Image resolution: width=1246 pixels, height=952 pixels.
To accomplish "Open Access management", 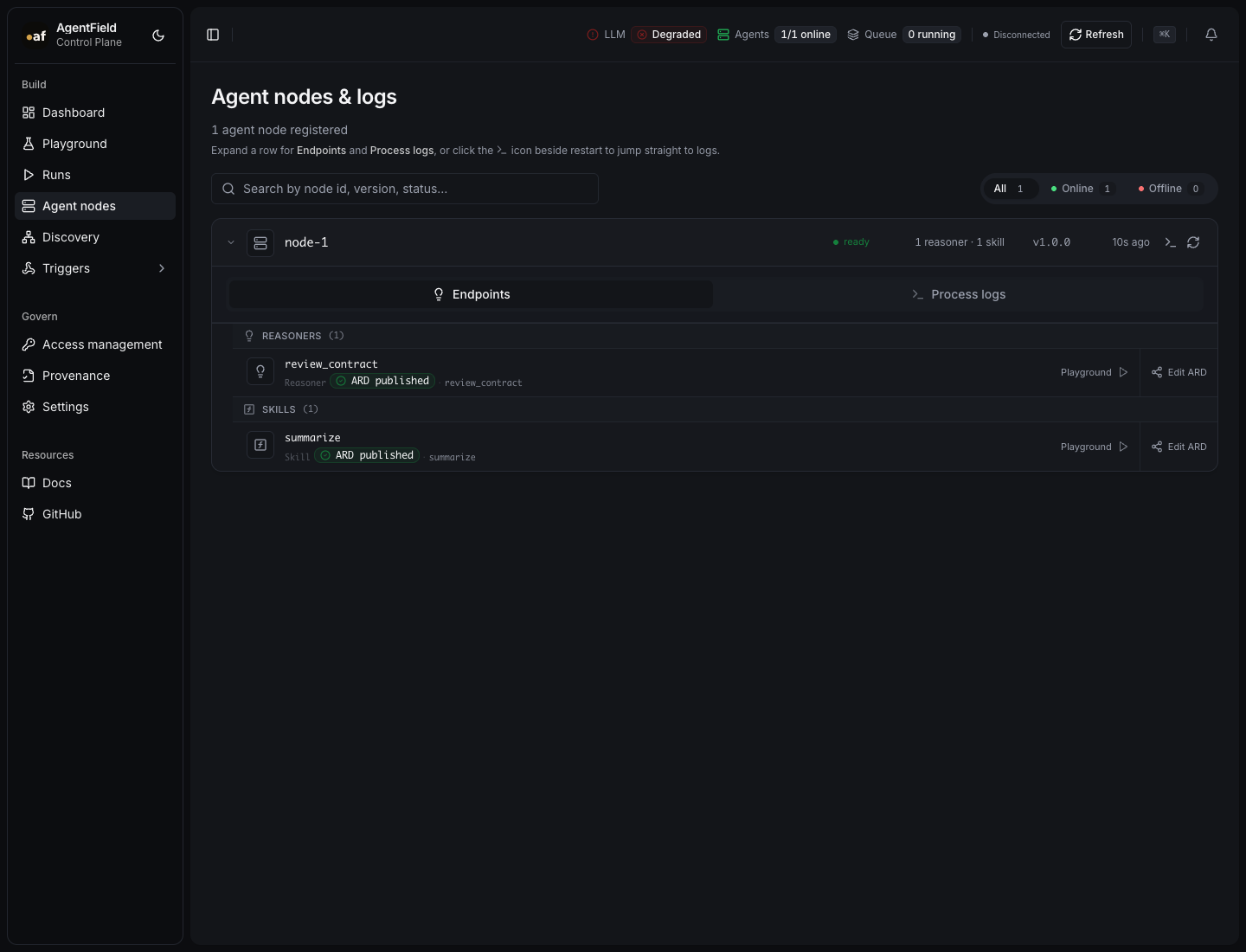I will click(x=95, y=344).
